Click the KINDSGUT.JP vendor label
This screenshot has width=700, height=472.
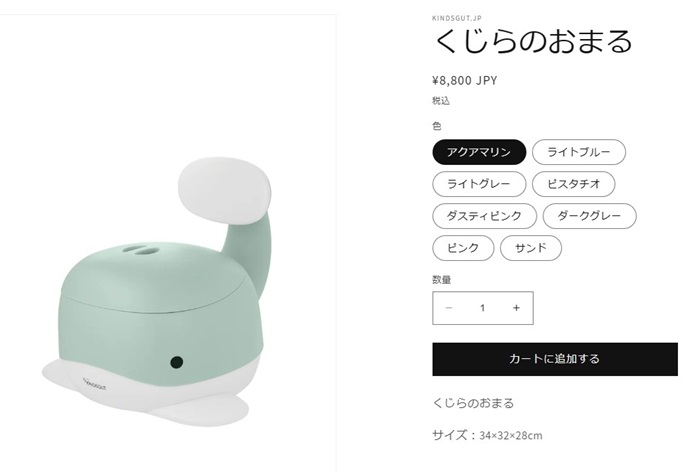tap(457, 18)
